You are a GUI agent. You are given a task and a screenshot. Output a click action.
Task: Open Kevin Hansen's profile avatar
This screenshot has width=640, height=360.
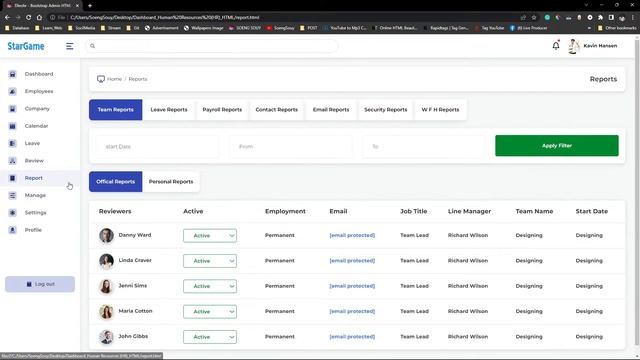pyautogui.click(x=573, y=46)
